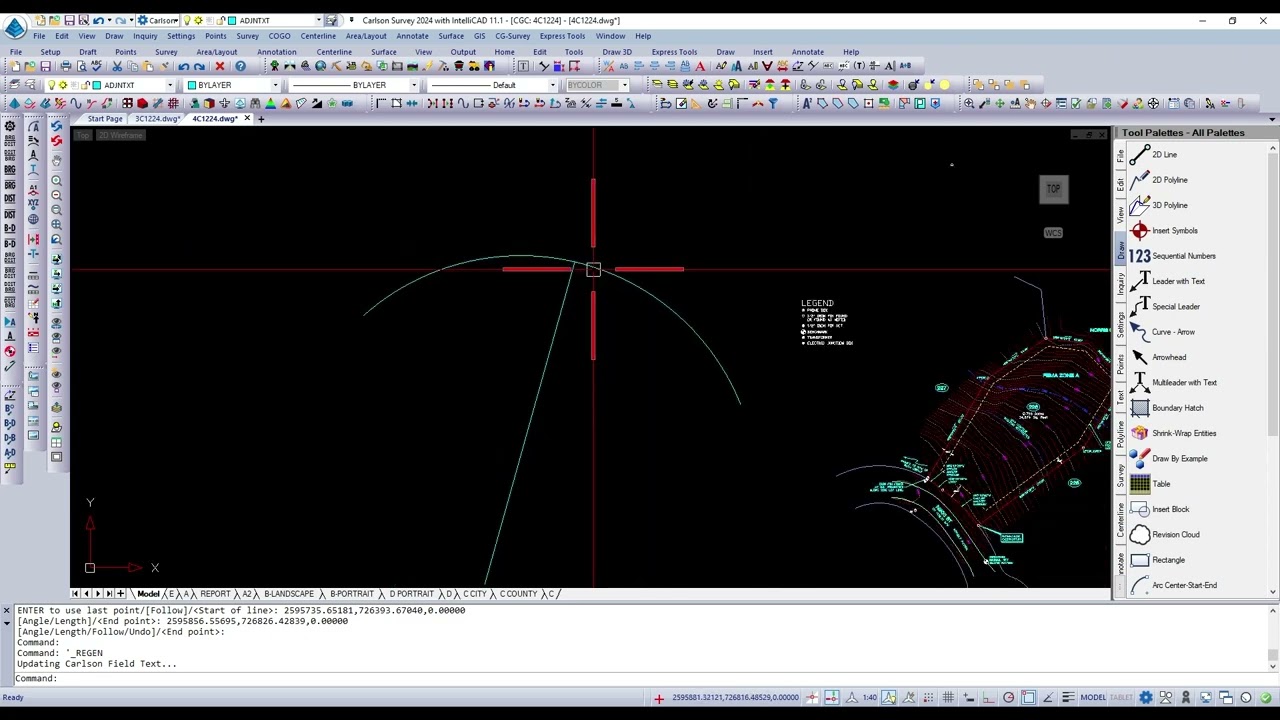
Task: Click the 1:40 annotation scale in status bar
Action: pyautogui.click(x=870, y=697)
